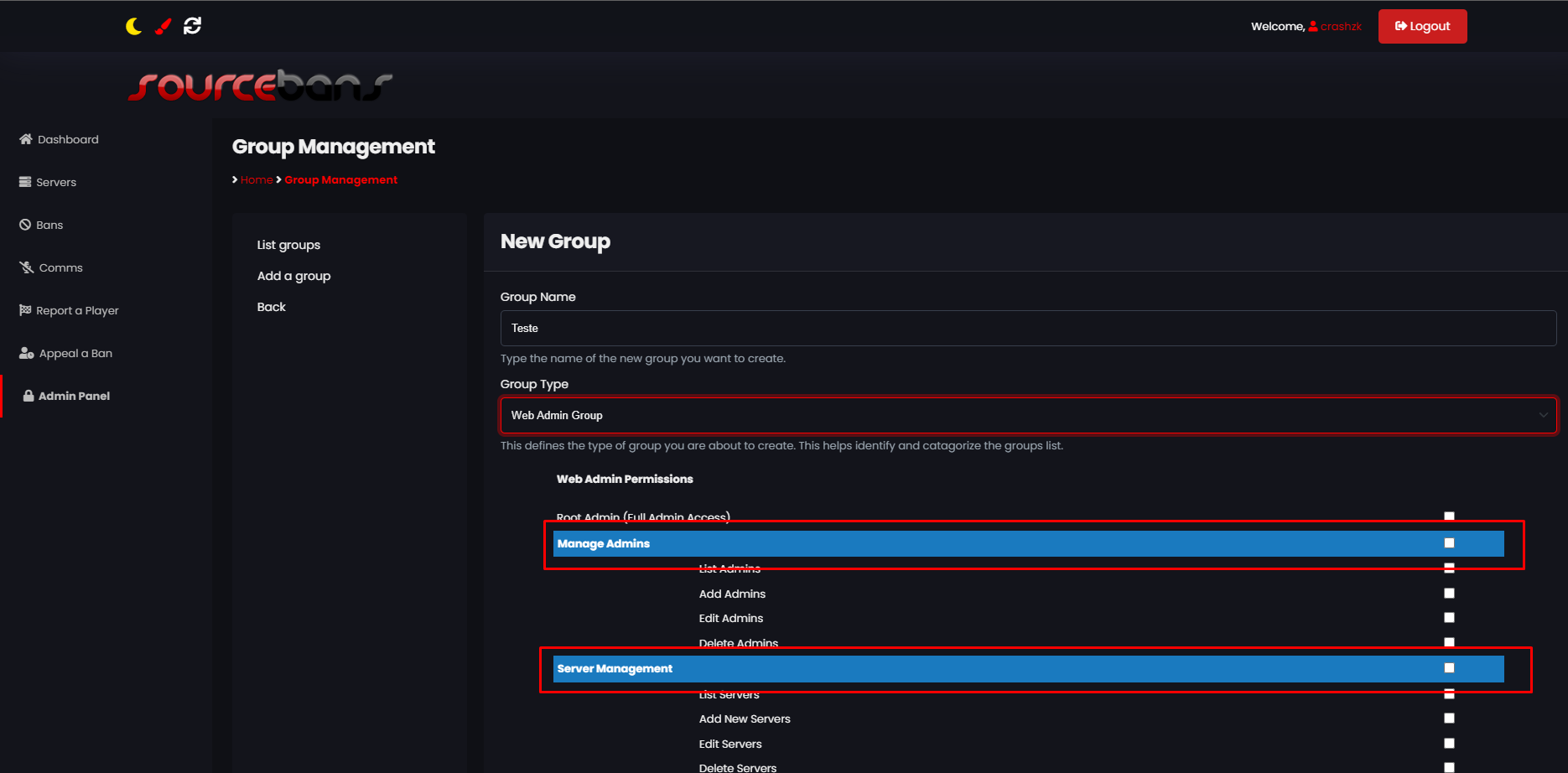Click the New Group heading
The width and height of the screenshot is (1568, 773).
(x=555, y=241)
